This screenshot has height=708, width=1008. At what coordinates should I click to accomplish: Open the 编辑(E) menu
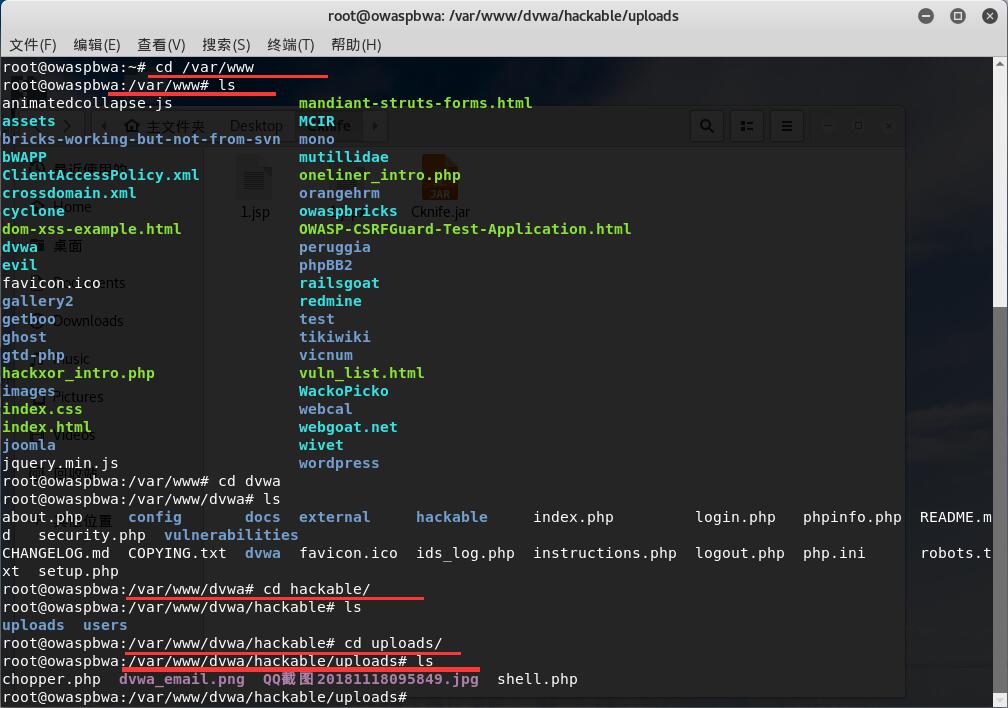click(x=96, y=45)
